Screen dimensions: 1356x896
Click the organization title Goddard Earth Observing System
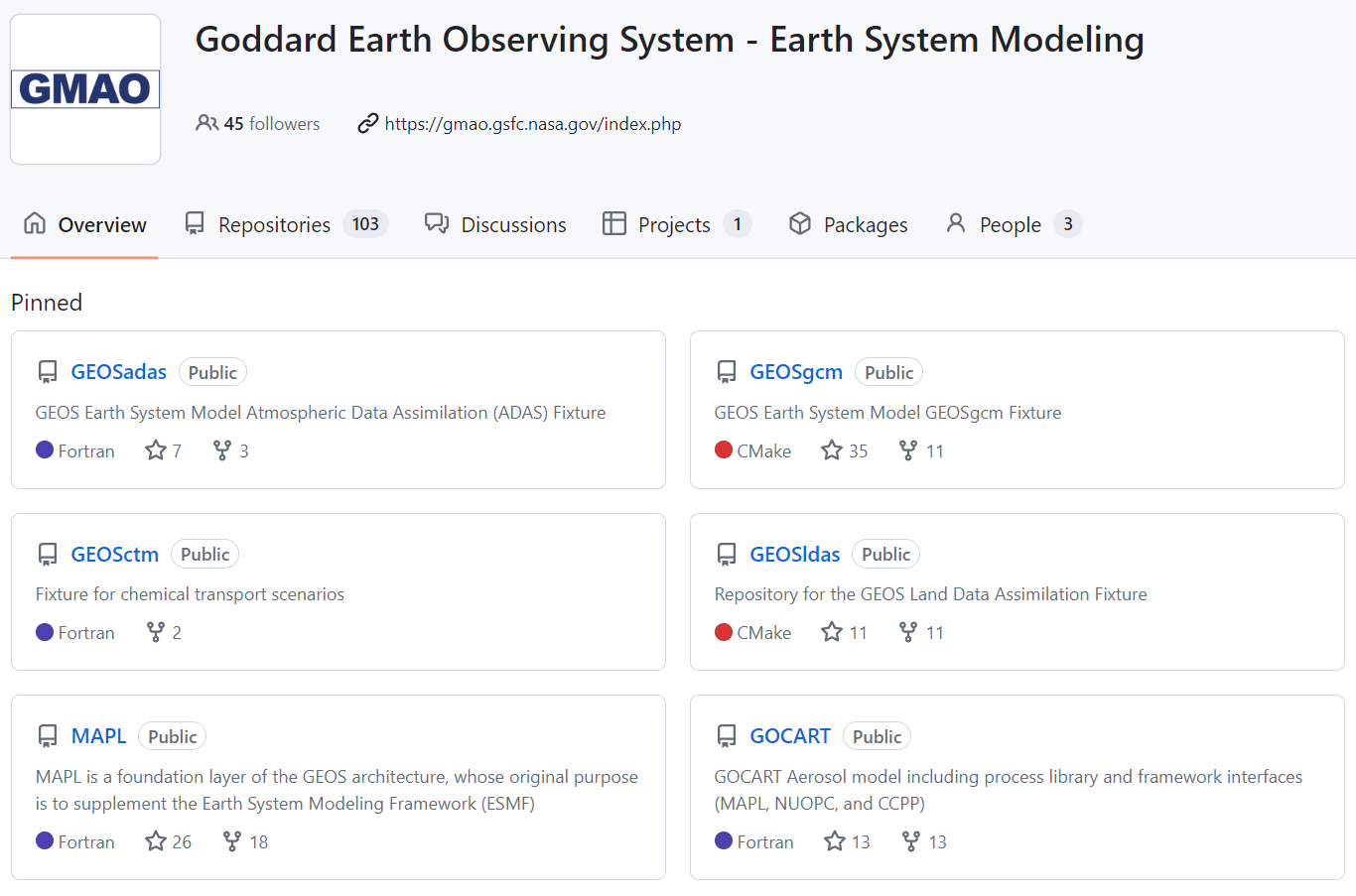point(670,40)
